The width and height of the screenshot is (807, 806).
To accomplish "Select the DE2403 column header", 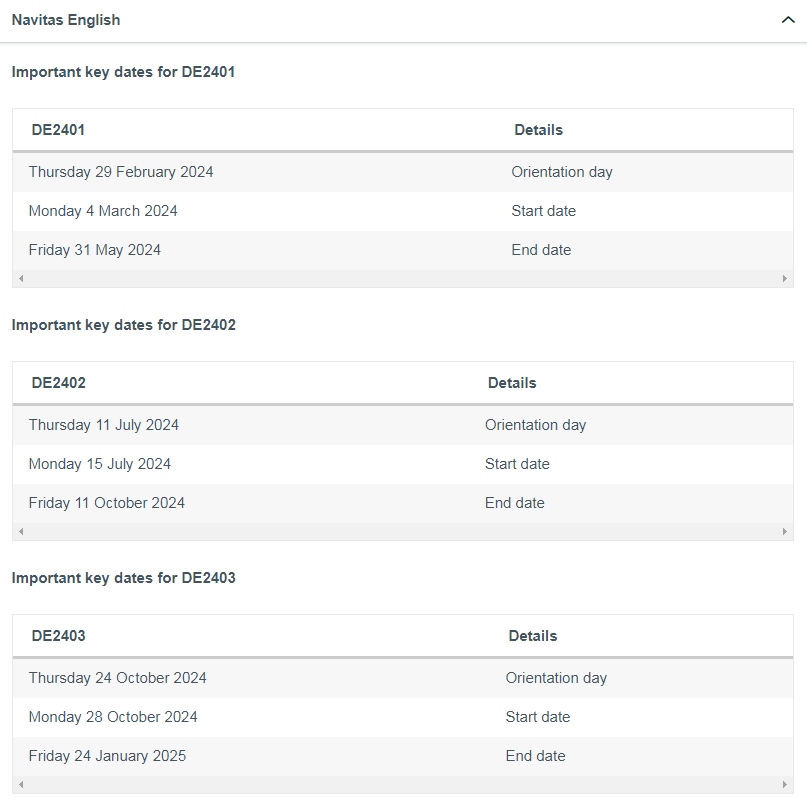I will click(x=58, y=636).
